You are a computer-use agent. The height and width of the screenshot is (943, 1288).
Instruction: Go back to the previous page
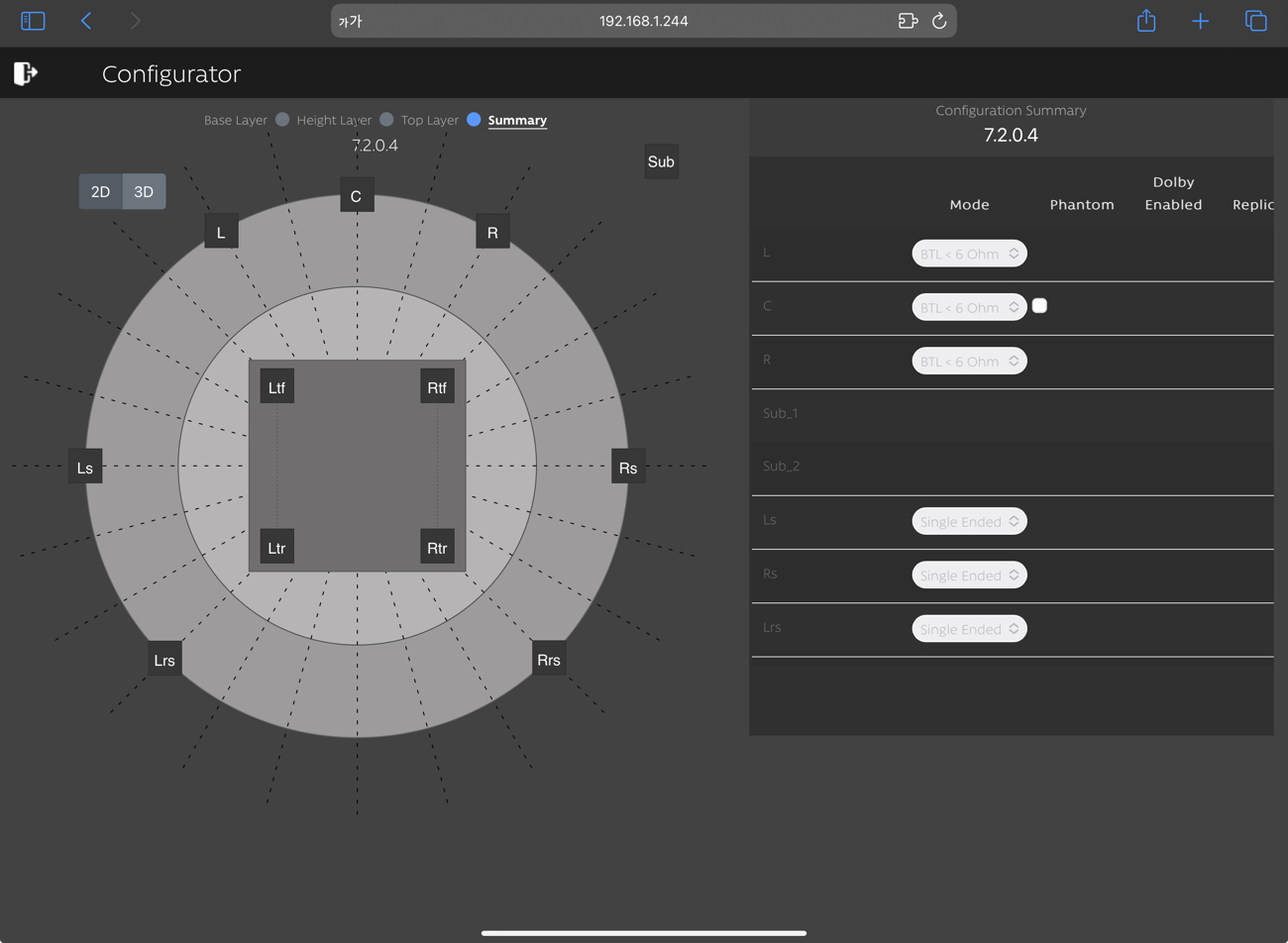(x=86, y=21)
